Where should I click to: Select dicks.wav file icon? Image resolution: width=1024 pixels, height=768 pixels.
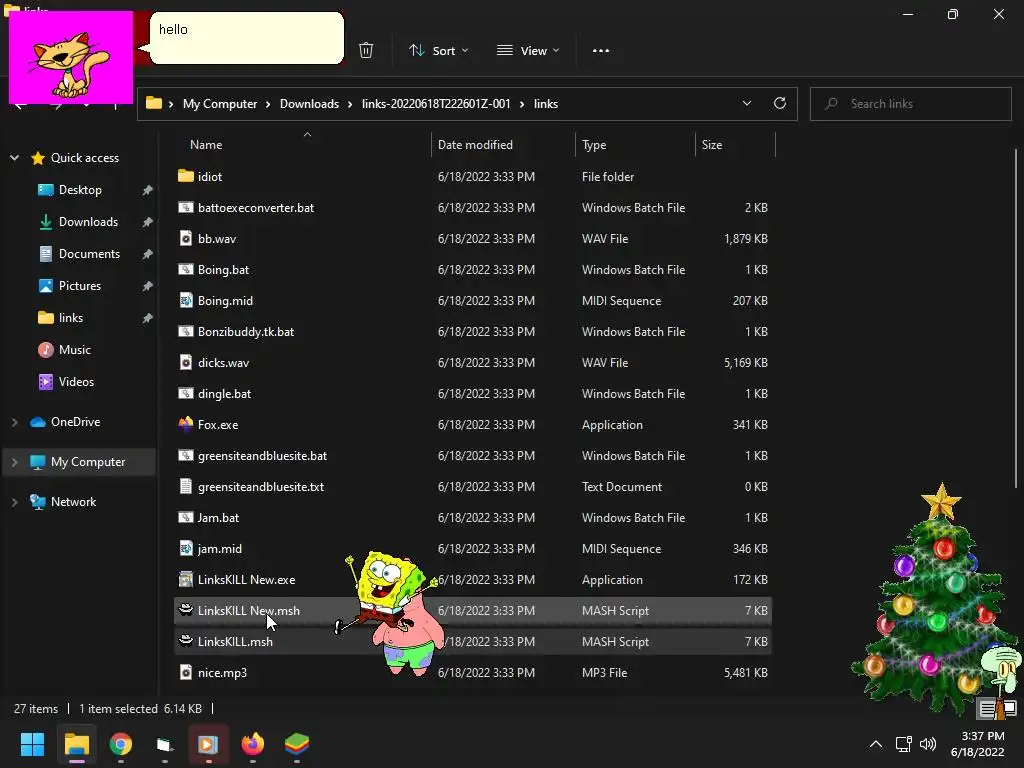(x=185, y=362)
